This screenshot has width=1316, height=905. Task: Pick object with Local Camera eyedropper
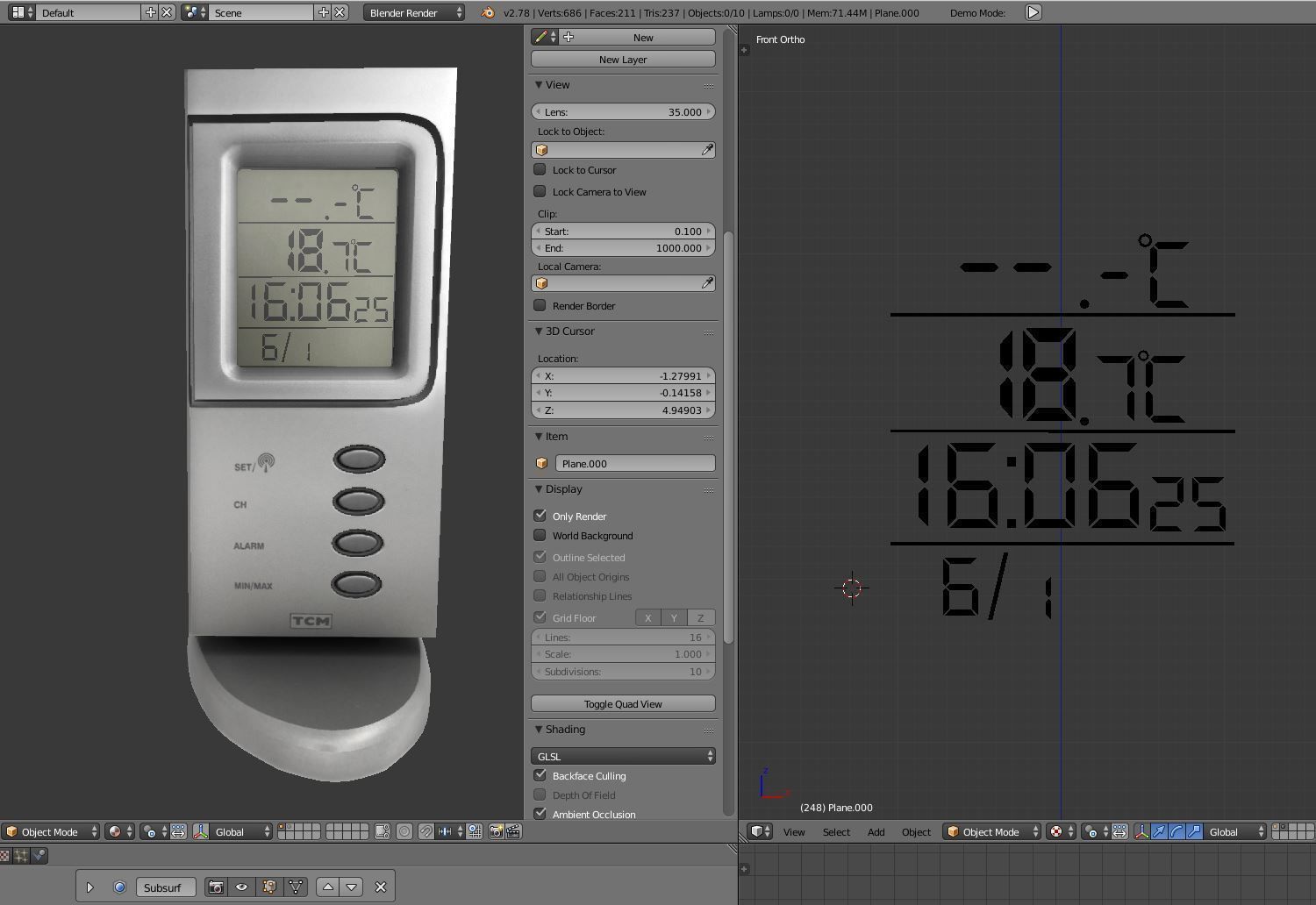pos(706,283)
